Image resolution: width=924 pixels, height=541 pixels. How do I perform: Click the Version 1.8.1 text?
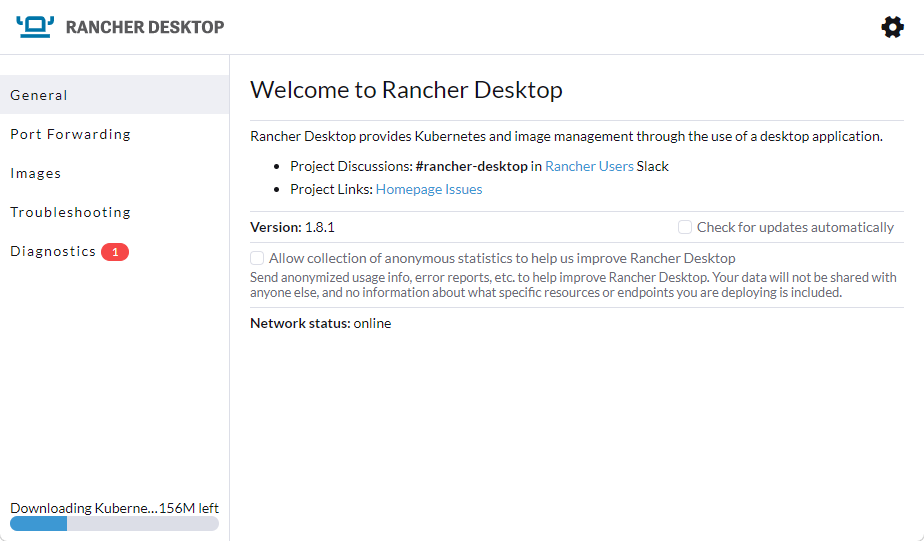coord(292,227)
